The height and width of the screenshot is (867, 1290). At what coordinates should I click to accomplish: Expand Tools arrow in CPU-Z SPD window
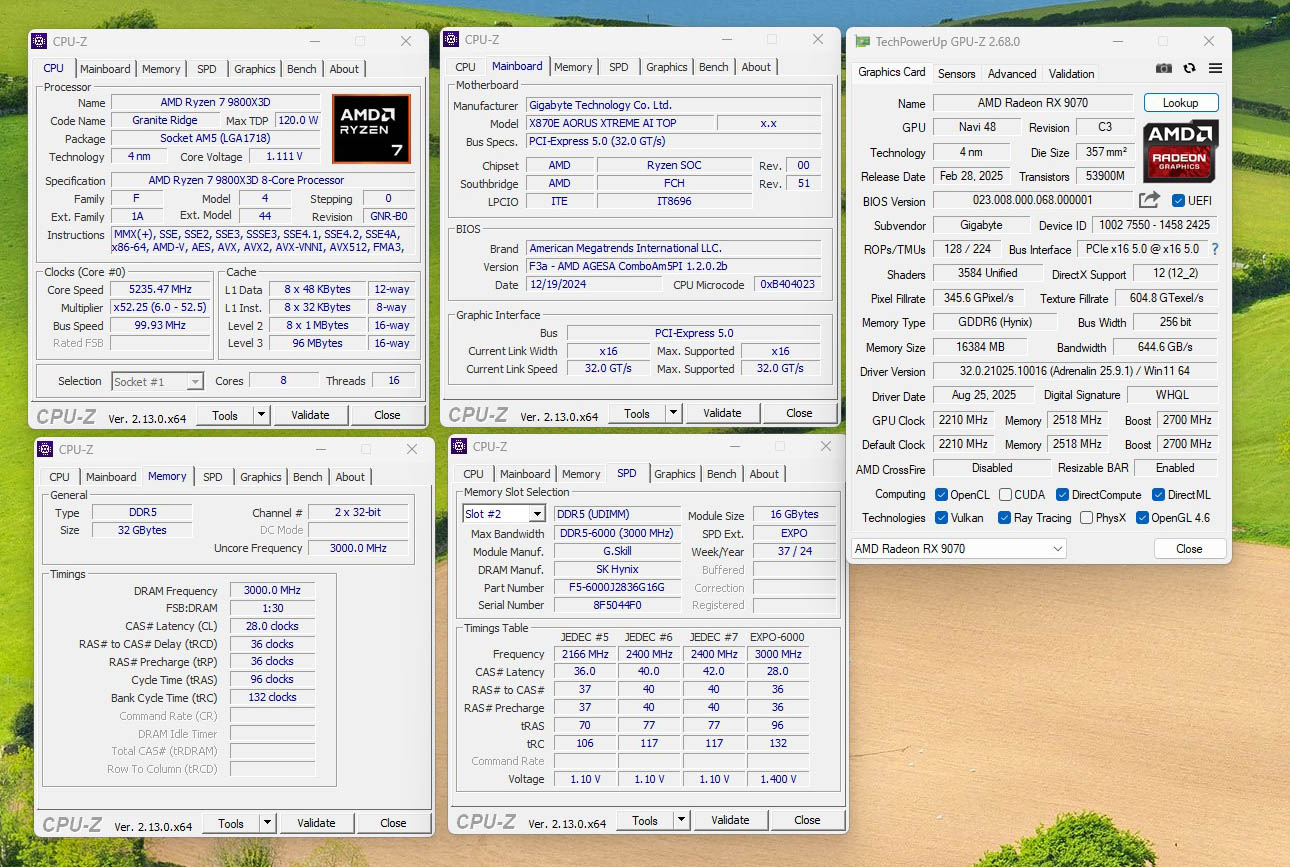click(682, 820)
